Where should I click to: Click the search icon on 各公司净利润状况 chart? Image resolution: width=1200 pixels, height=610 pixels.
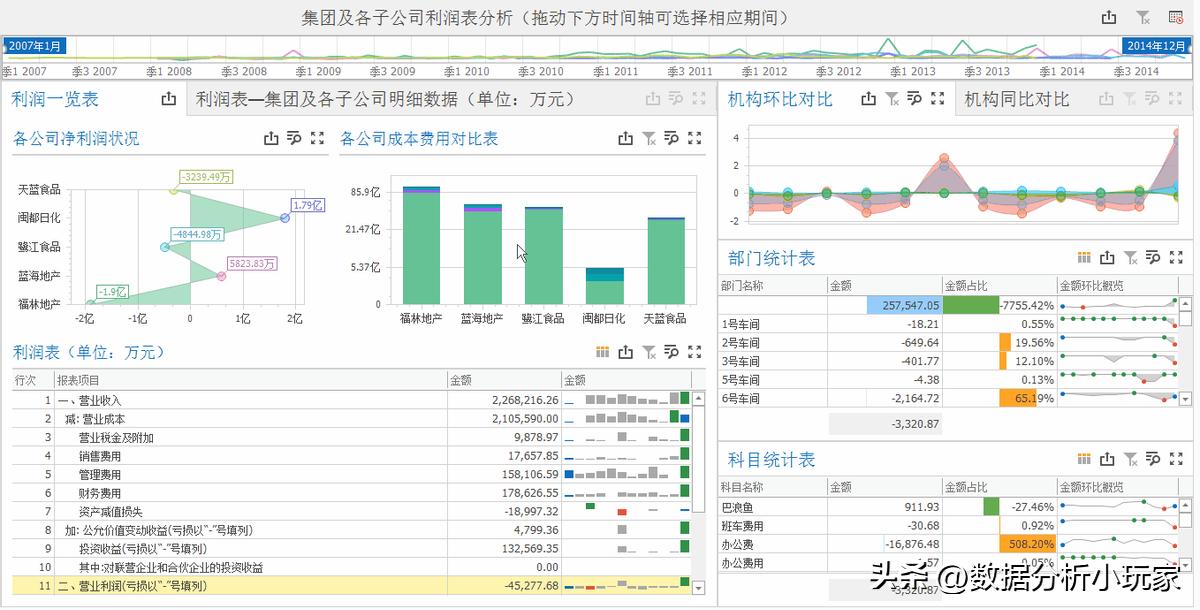coord(292,138)
